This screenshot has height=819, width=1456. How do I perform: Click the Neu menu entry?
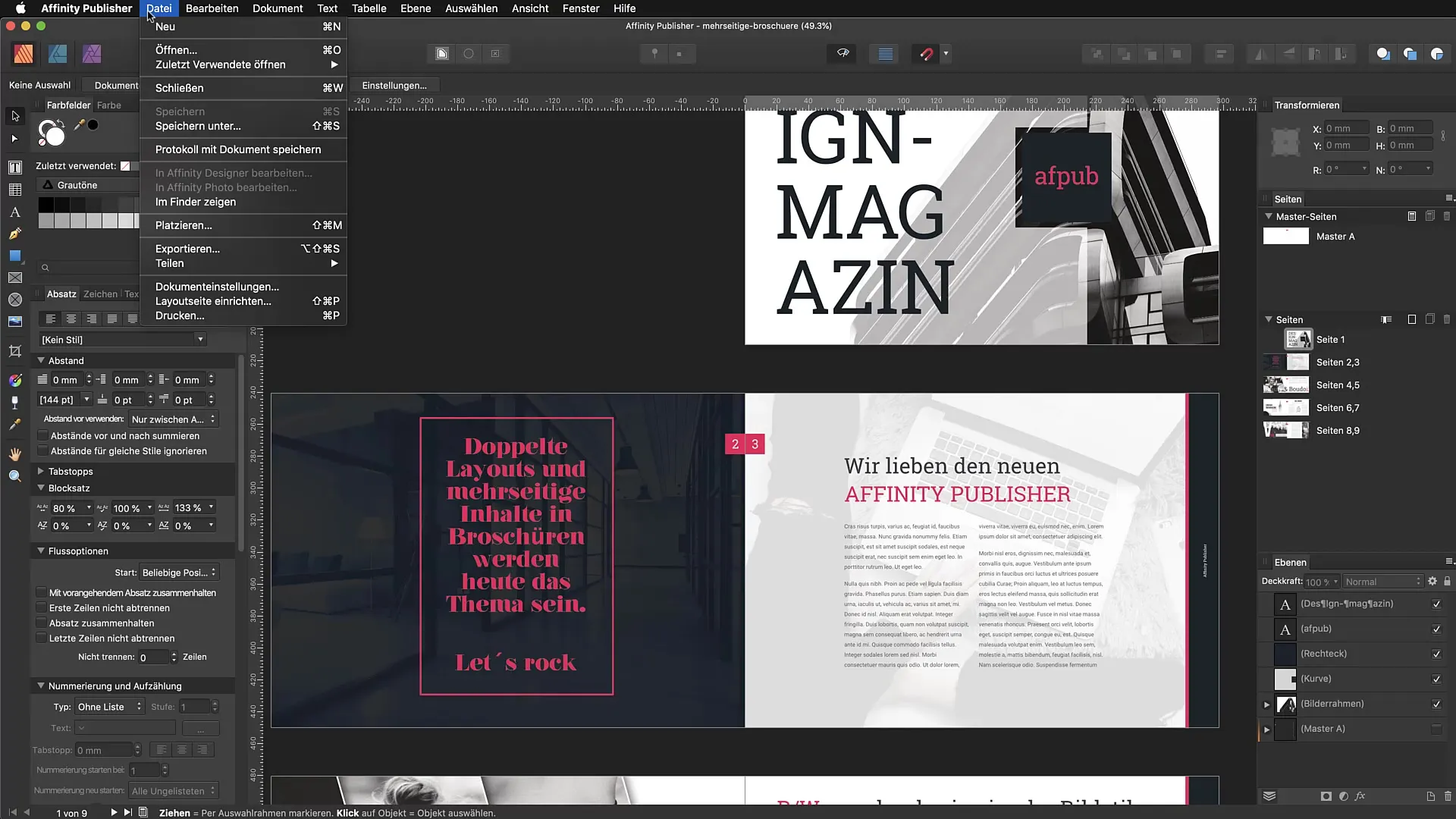click(243, 27)
